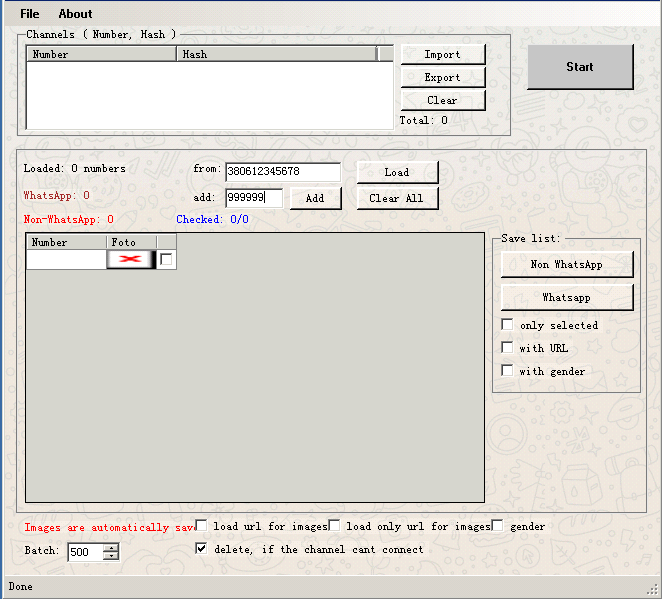Click the Hash column header

[277, 54]
